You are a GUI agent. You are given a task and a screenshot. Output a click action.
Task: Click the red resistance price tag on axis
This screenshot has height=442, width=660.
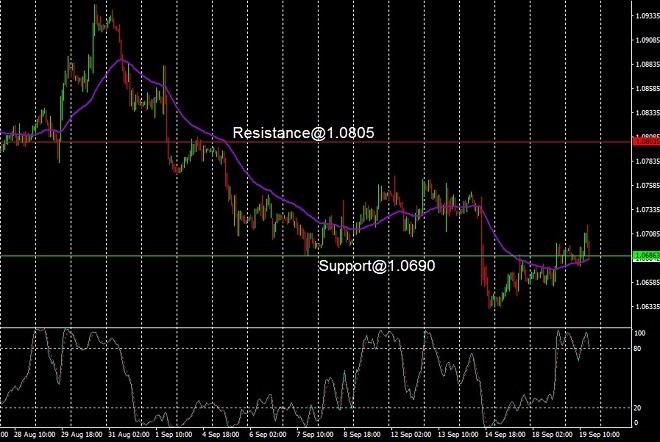click(646, 142)
